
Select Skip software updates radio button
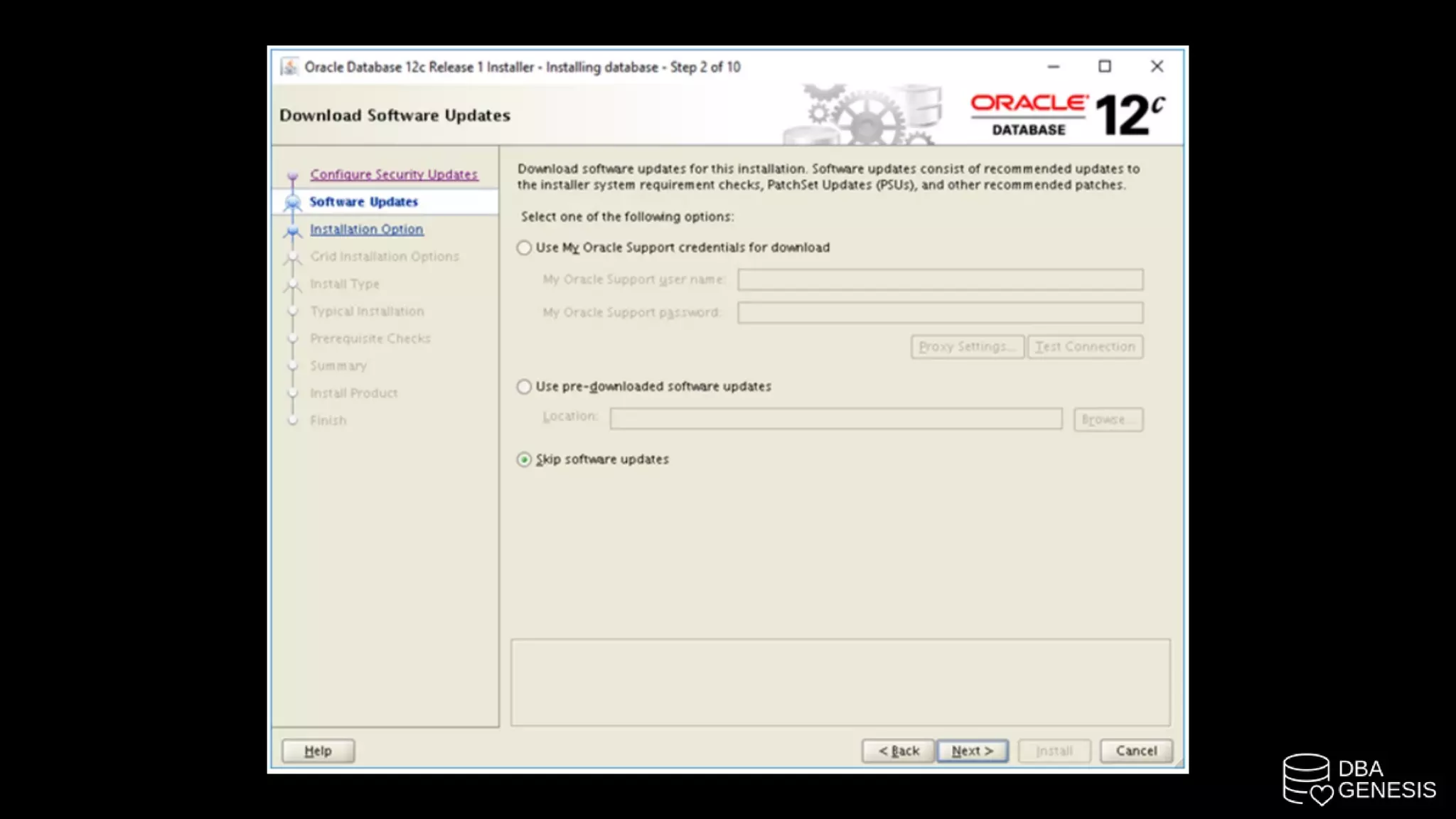525,460
